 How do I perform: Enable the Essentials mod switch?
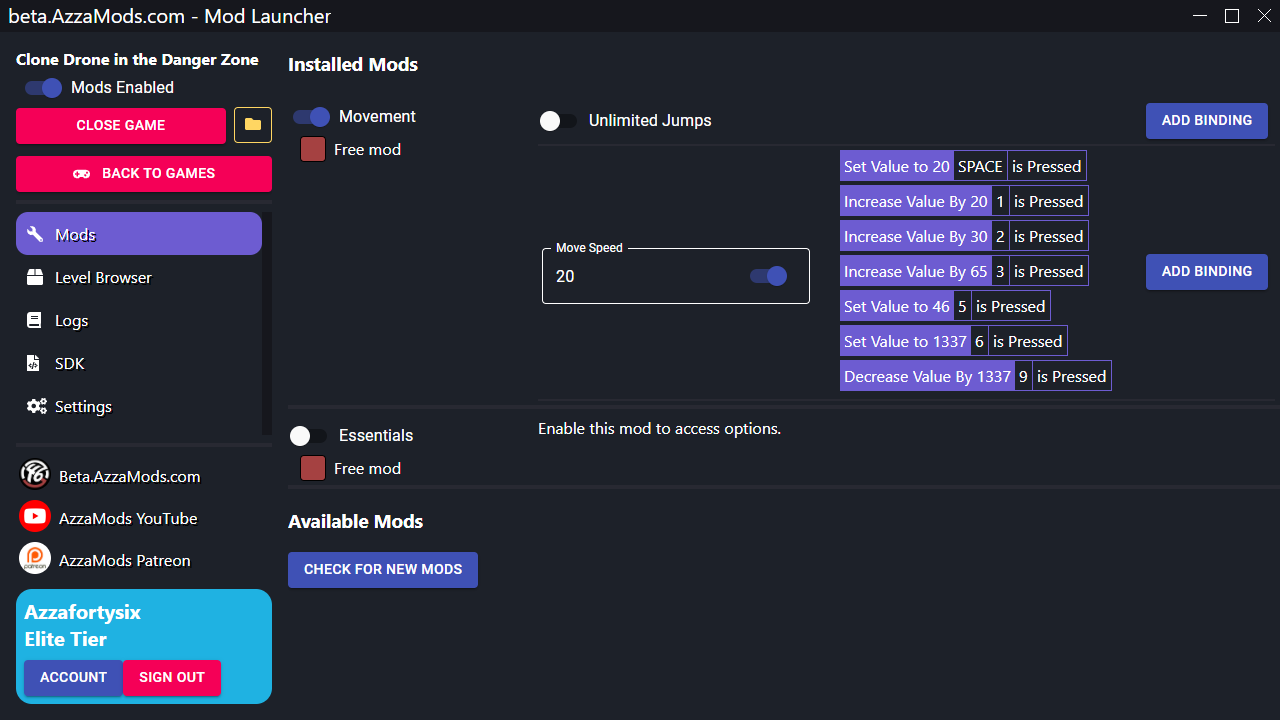click(x=308, y=436)
